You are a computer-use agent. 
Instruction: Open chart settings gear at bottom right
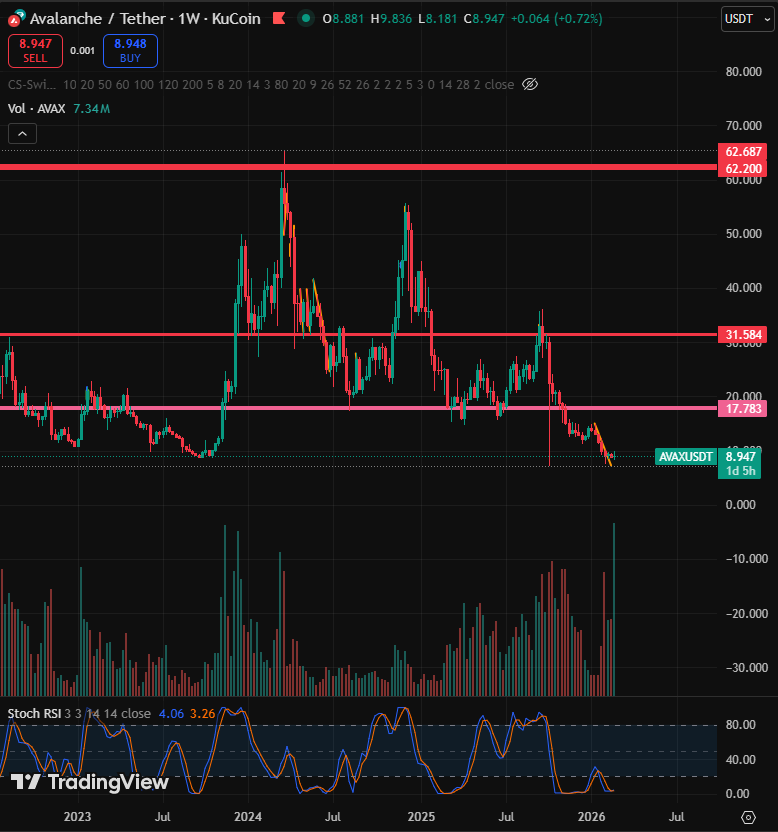748,817
